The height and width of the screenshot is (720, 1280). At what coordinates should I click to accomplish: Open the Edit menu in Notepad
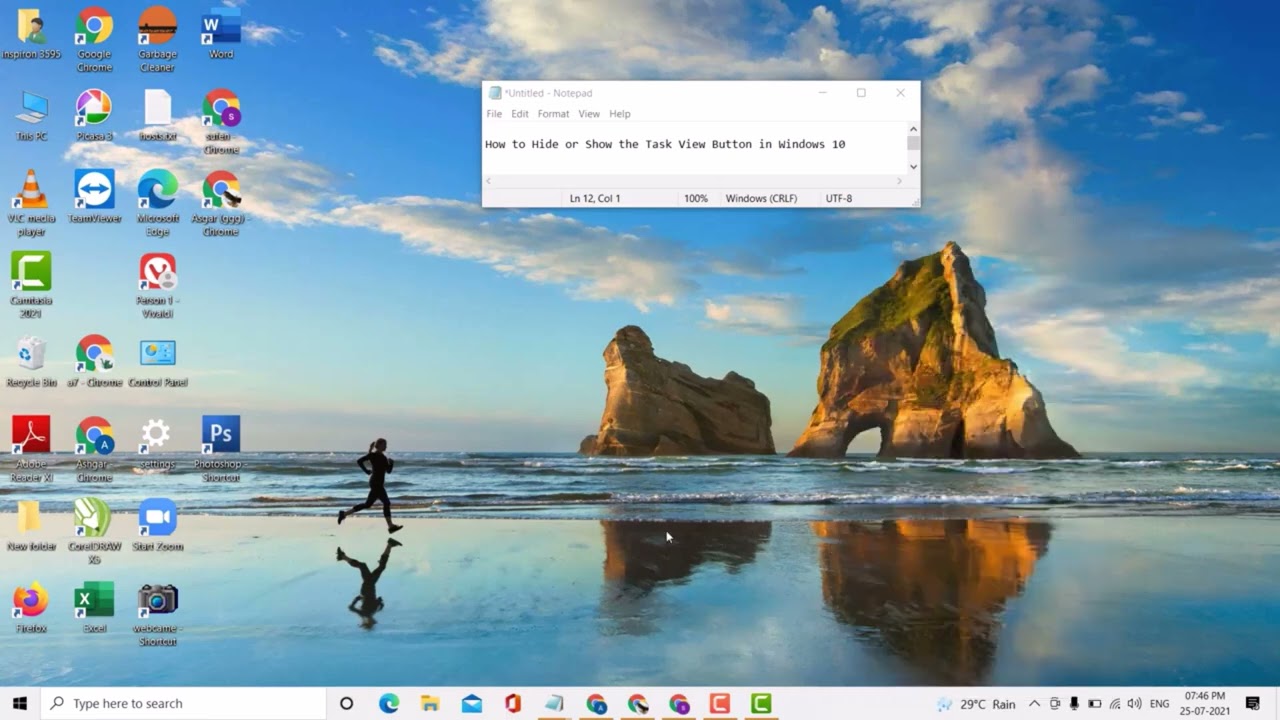[x=520, y=114]
